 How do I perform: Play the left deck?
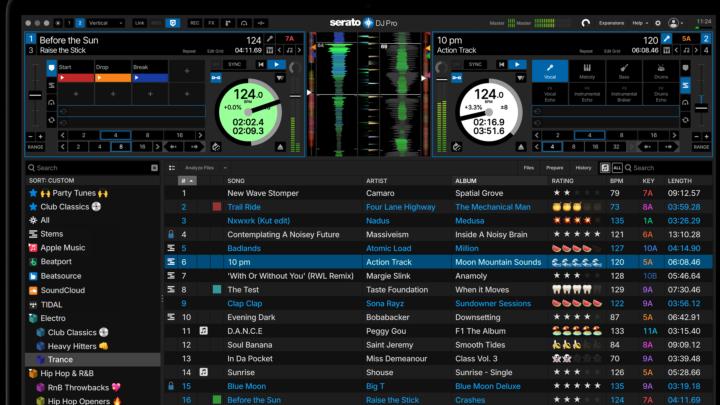point(276,65)
